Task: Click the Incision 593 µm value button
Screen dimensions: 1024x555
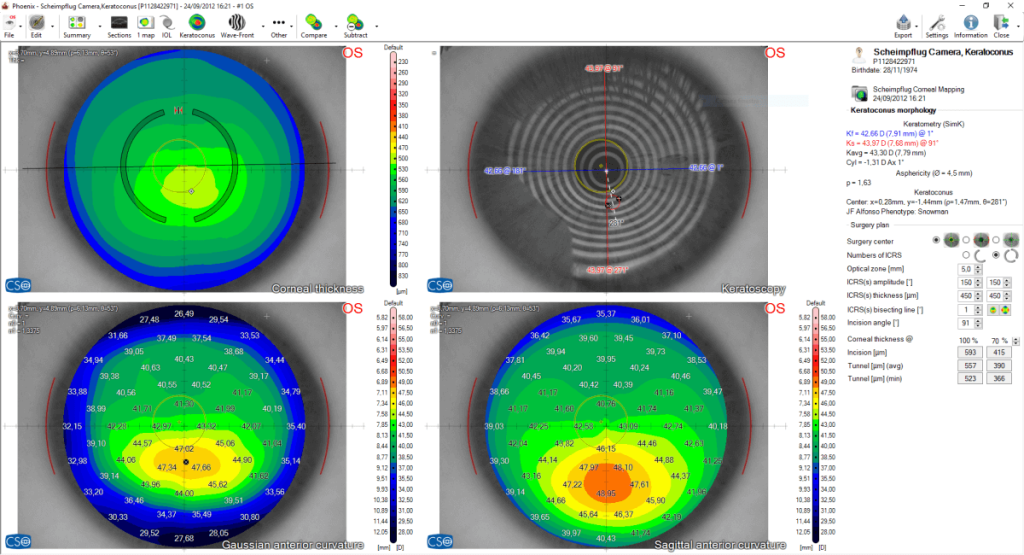Action: (969, 353)
